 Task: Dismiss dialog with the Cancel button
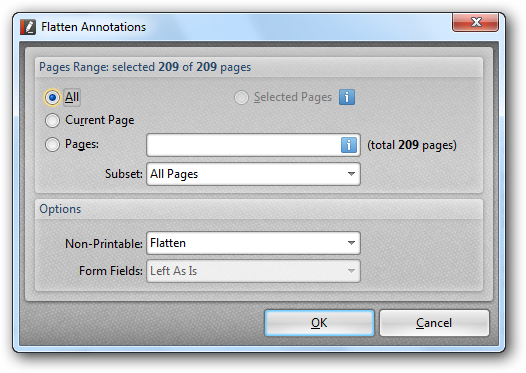click(434, 323)
